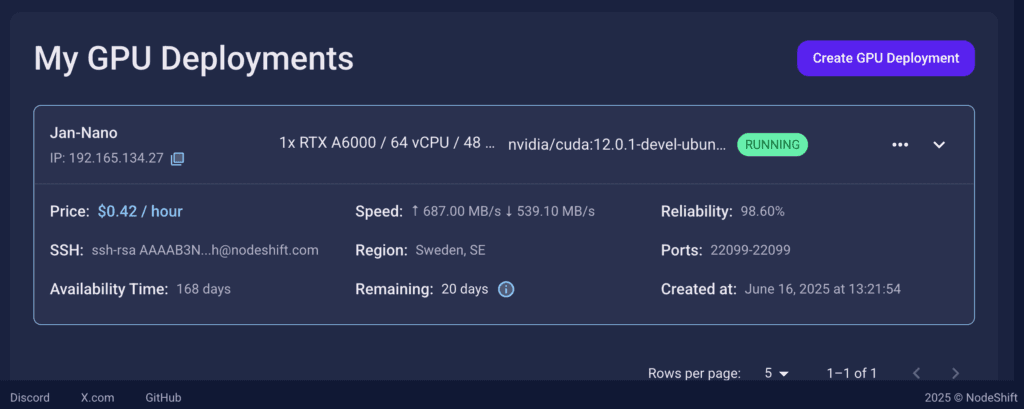Go to the next page of deployments
The image size is (1024, 409).
click(x=955, y=373)
